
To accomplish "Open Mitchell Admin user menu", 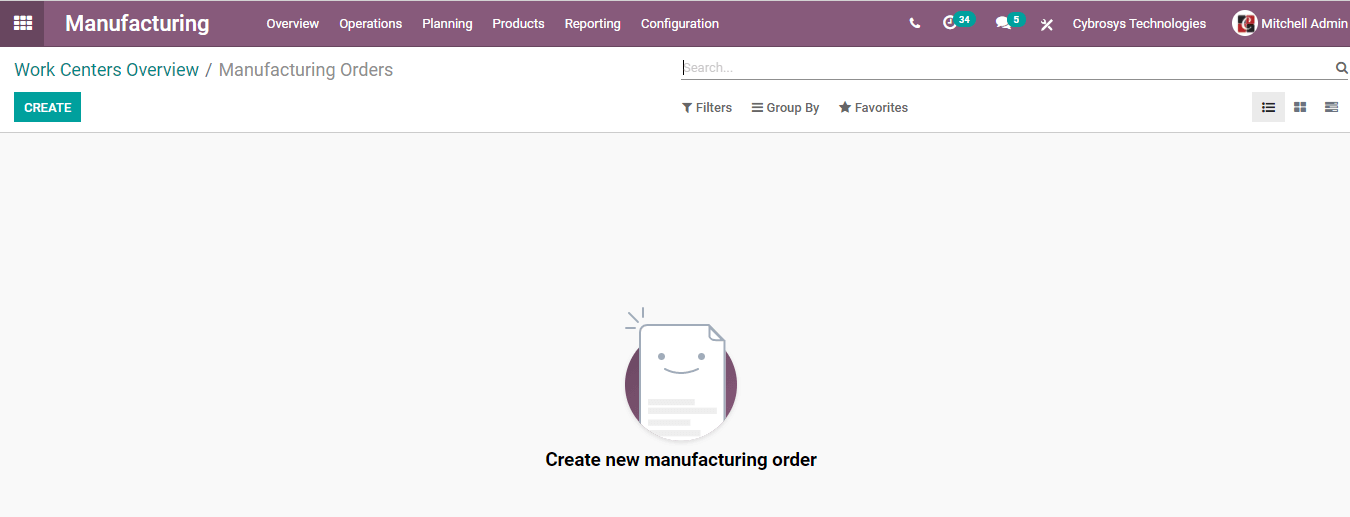I will (1291, 24).
